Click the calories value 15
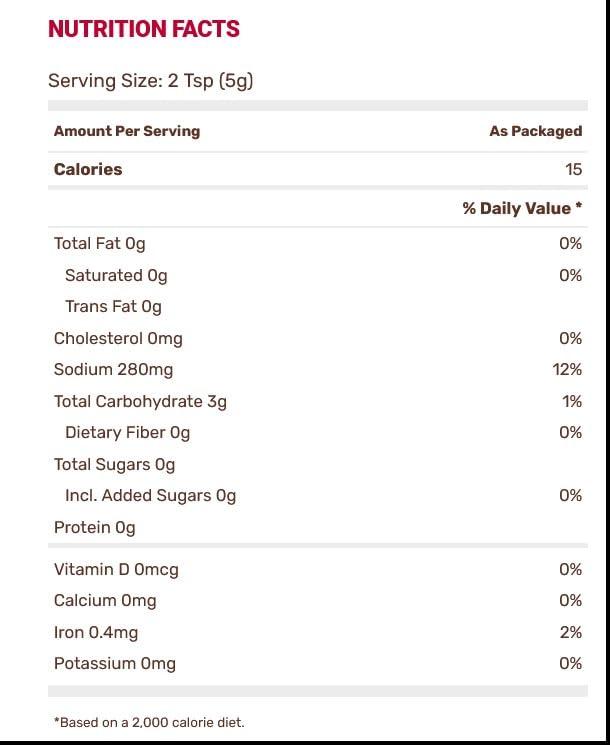Viewport: 610px width, 745px height. (573, 169)
